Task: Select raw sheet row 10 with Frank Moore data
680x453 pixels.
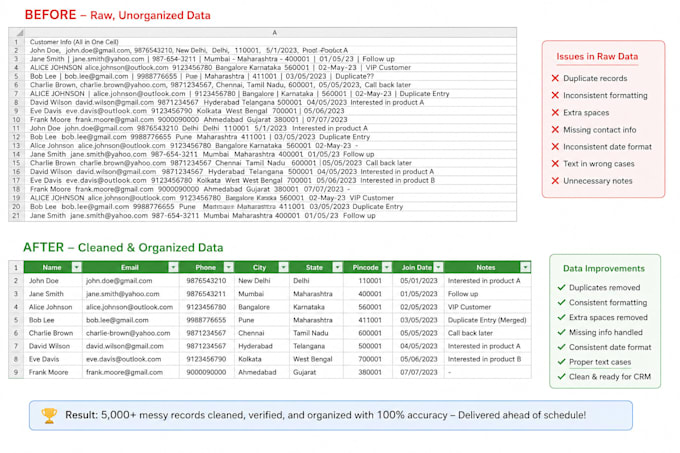Action: [271, 120]
